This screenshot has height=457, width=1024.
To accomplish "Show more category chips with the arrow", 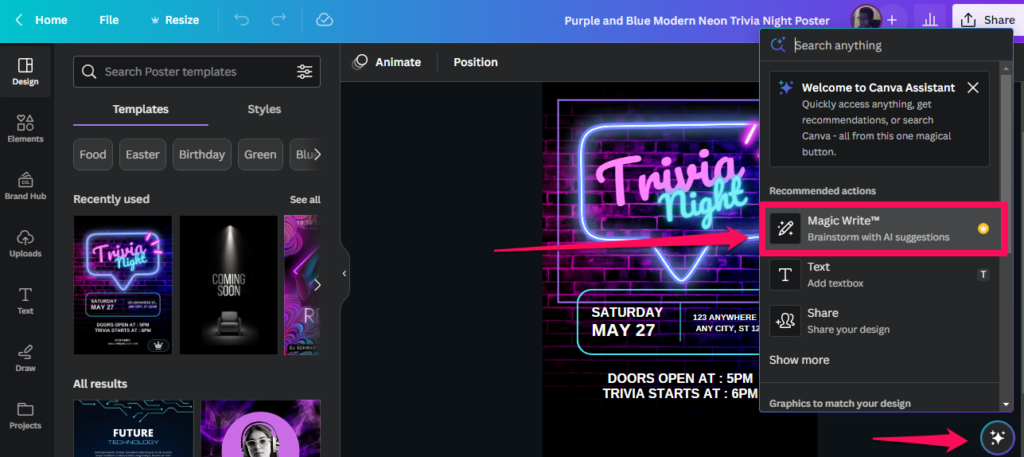I will [x=317, y=155].
